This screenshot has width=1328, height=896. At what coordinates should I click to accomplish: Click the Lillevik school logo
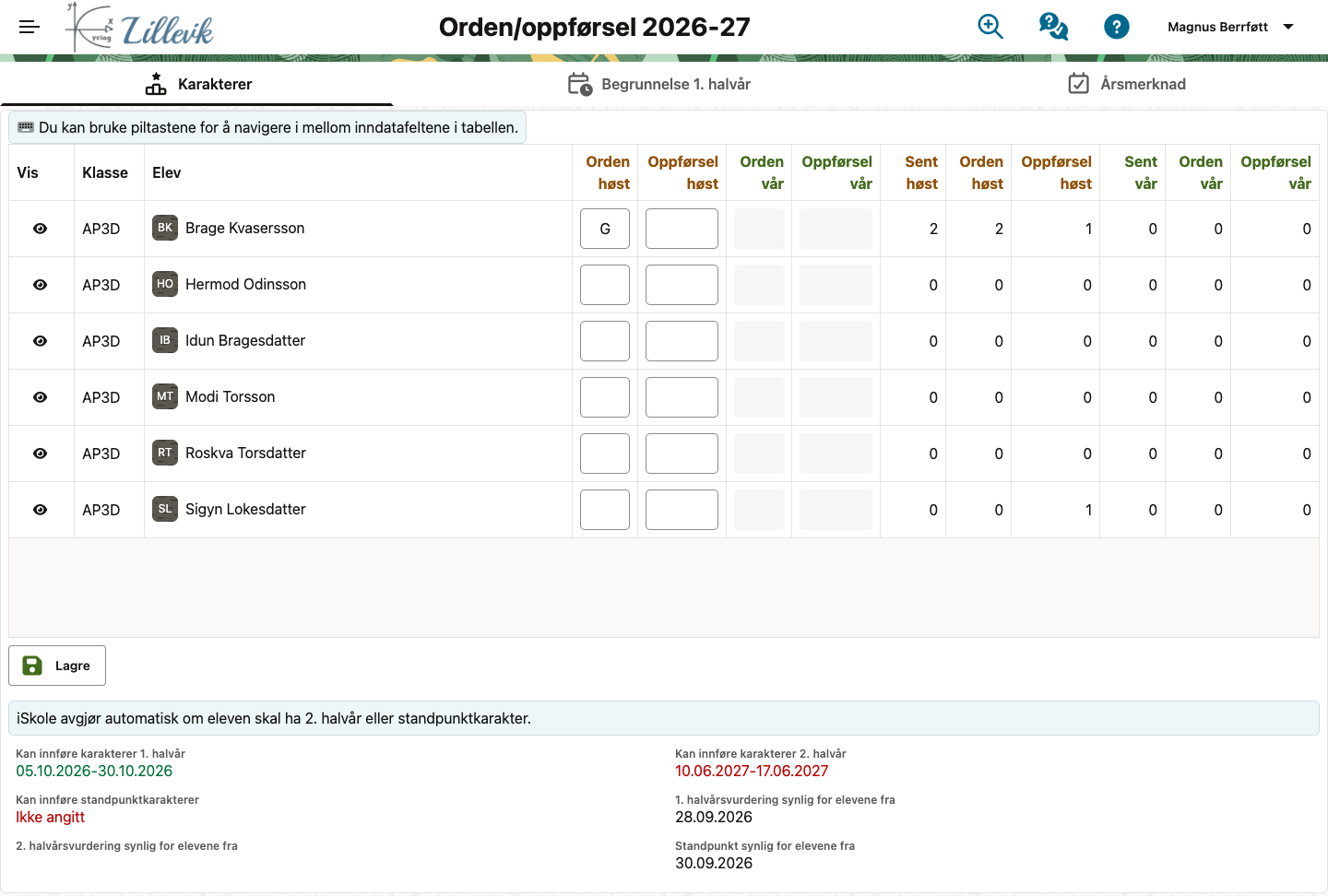140,27
